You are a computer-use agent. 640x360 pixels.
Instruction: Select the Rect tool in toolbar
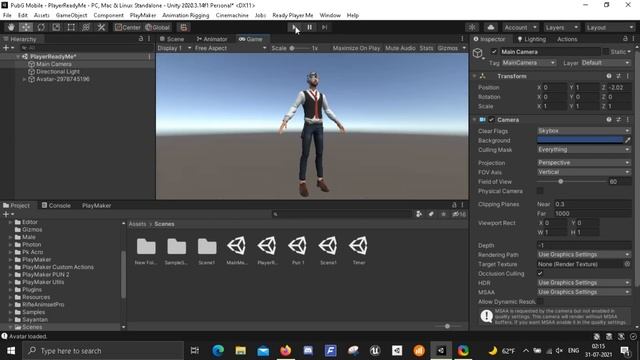pyautogui.click(x=71, y=27)
